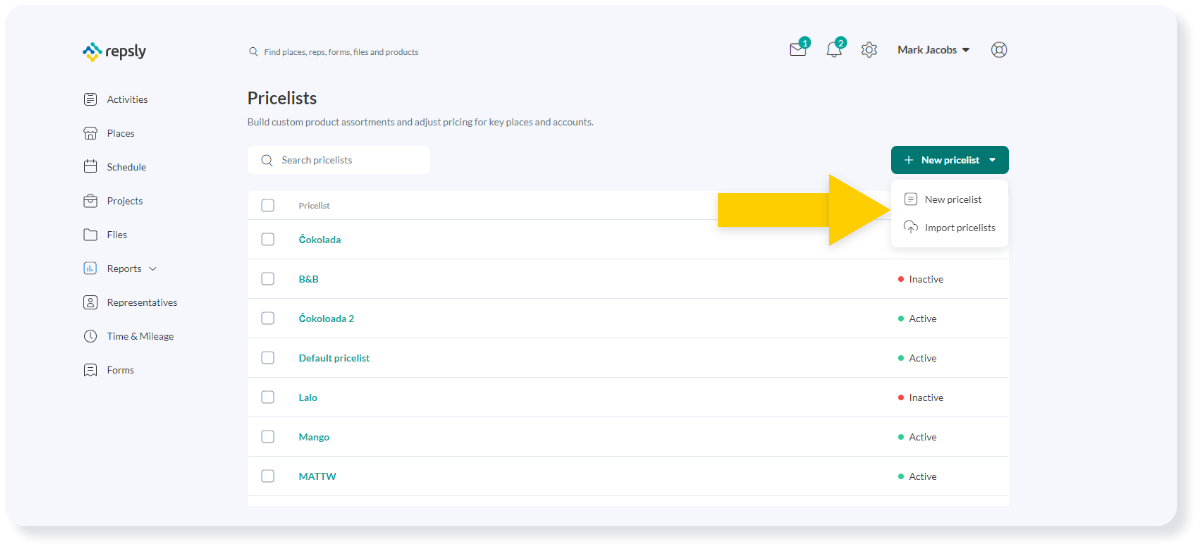This screenshot has width=1202, height=551.
Task: Open the Reports chart icon
Action: [90, 268]
